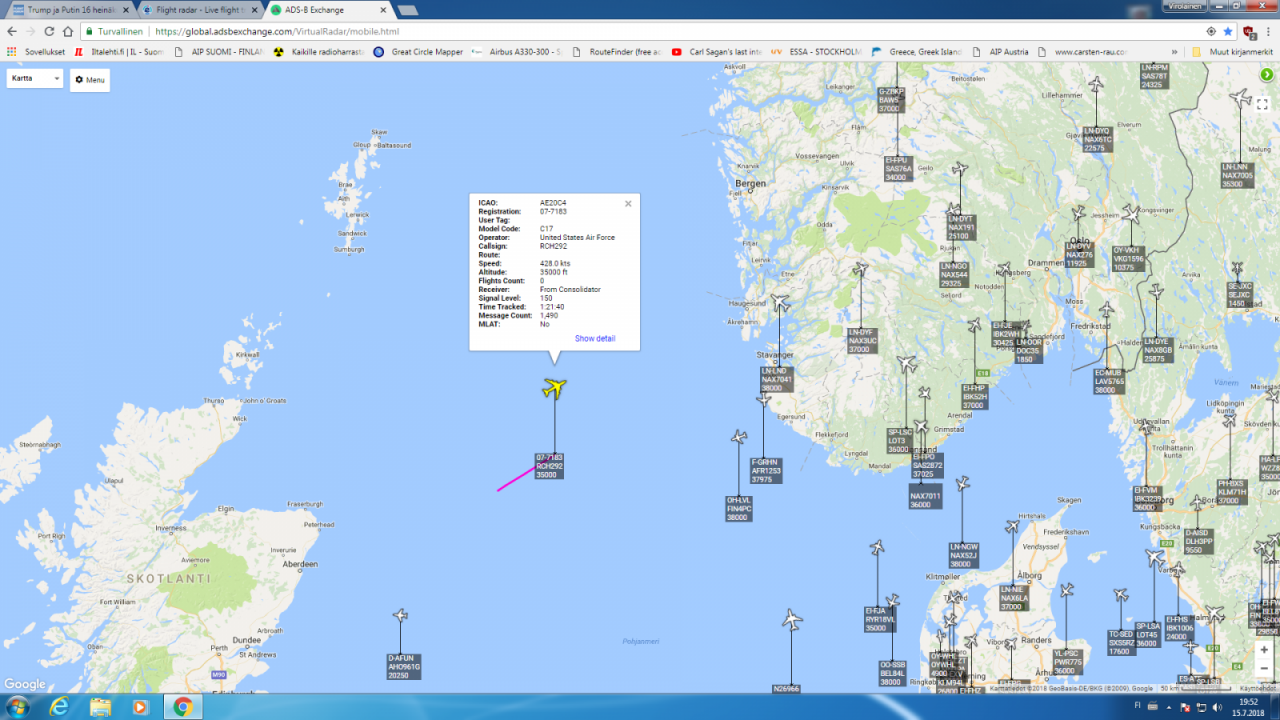The height and width of the screenshot is (720, 1280).
Task: Open a new browser tab
Action: 408,10
